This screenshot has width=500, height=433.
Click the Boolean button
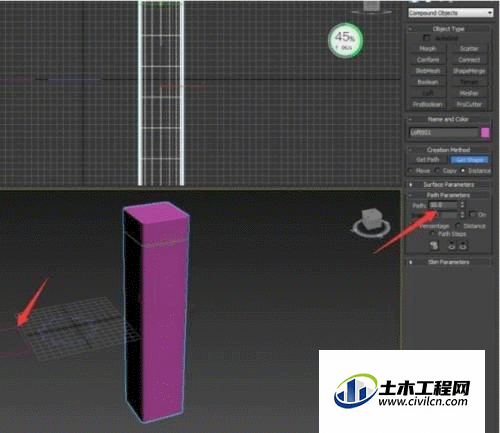click(428, 82)
